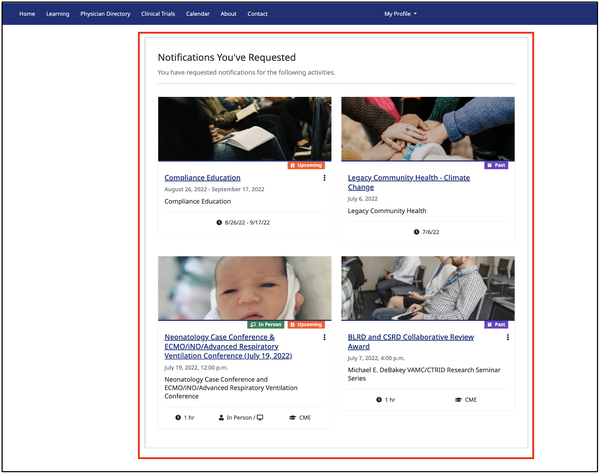This screenshot has height=473, width=600.
Task: Click Past badge on Legacy Community Health card
Action: 496,165
